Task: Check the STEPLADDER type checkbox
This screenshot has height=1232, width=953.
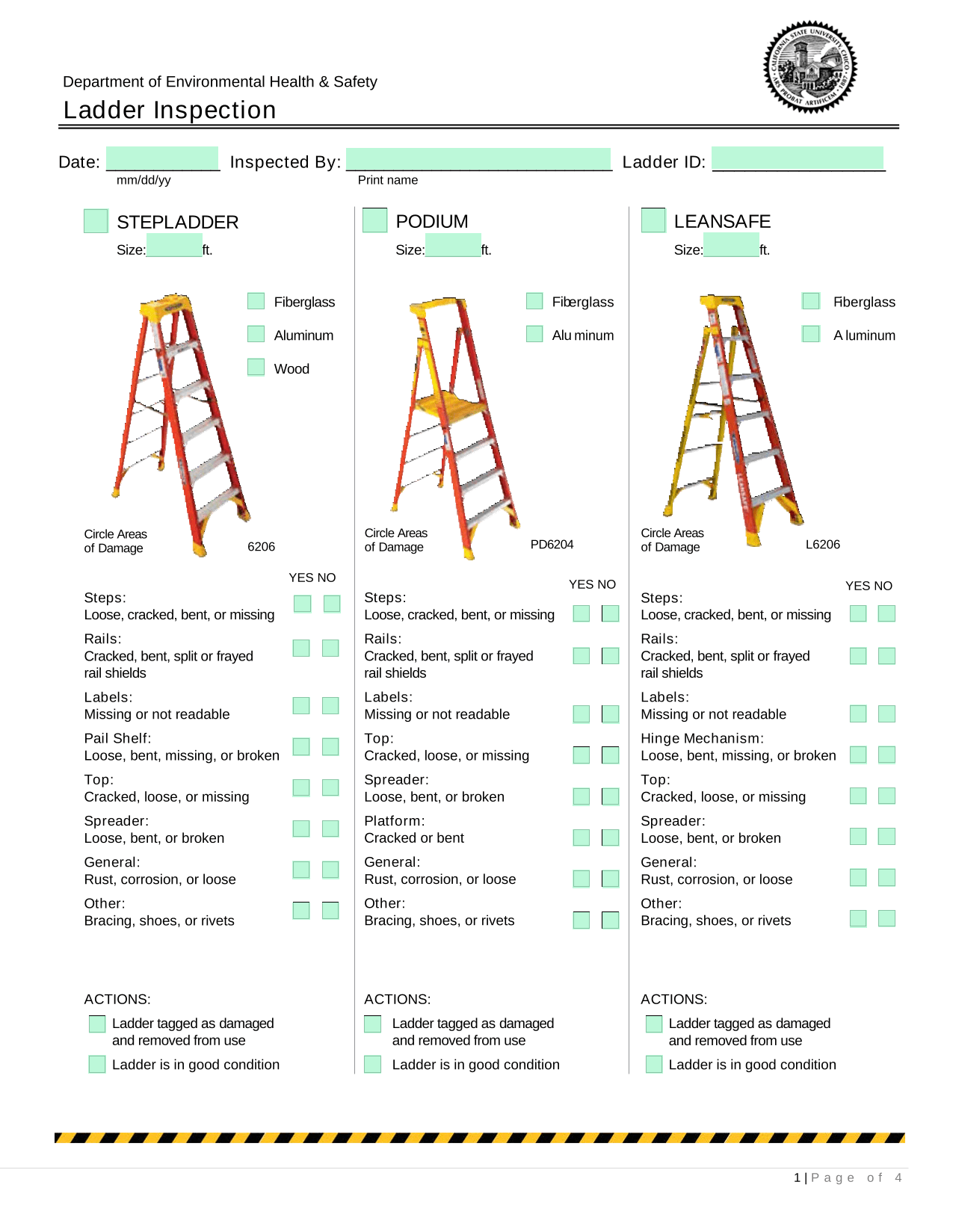Action: [x=96, y=221]
